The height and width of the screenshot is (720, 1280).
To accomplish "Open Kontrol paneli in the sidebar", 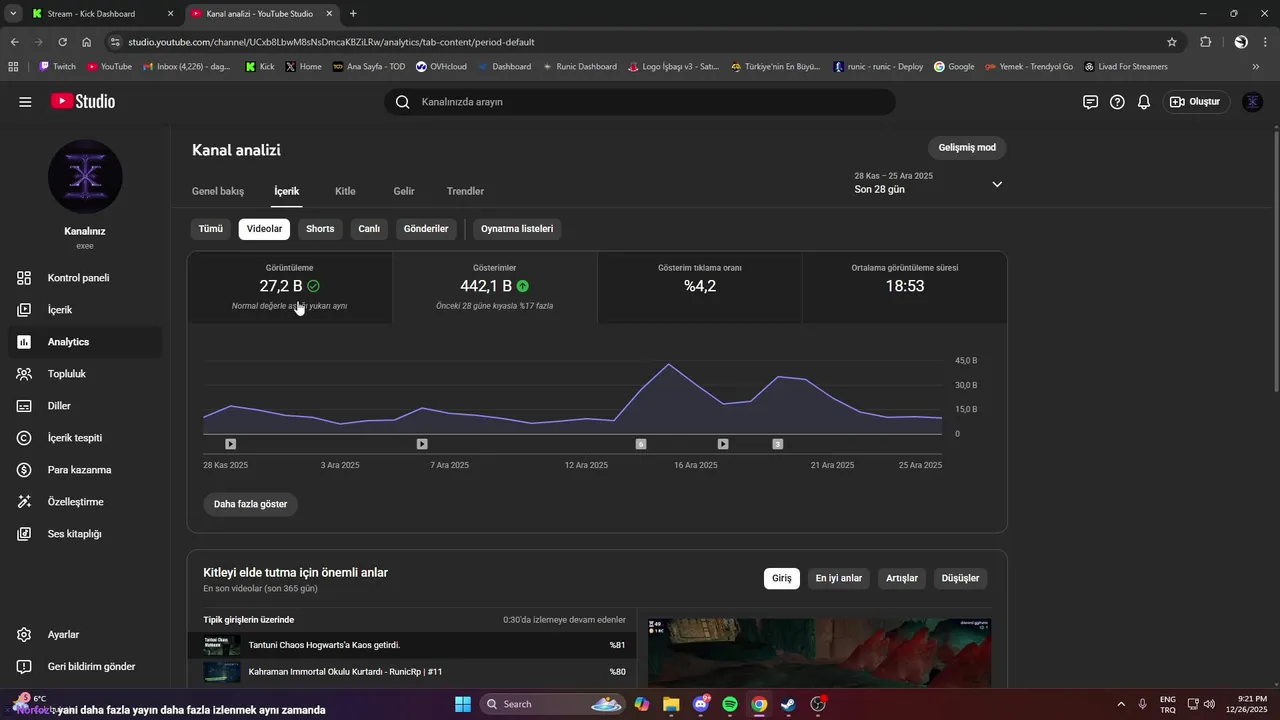I will click(x=85, y=278).
